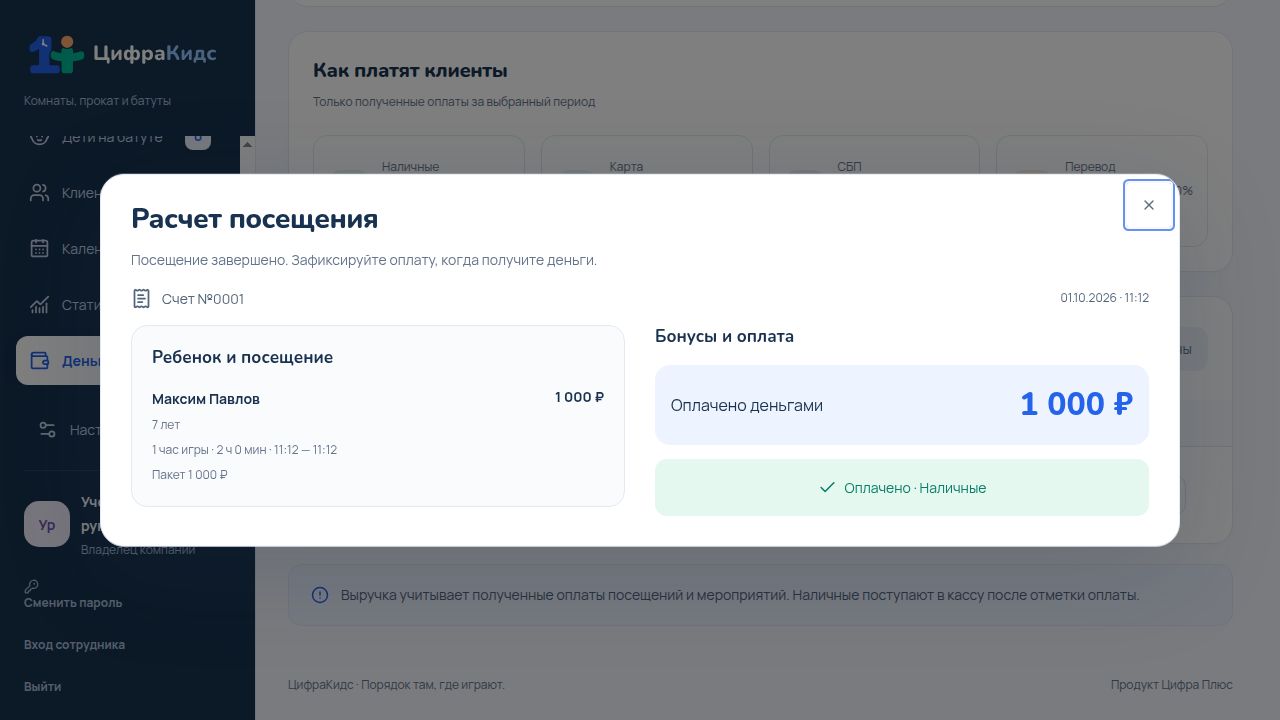
Task: Click the large blue 1 000 ₽ total
Action: pos(1076,404)
